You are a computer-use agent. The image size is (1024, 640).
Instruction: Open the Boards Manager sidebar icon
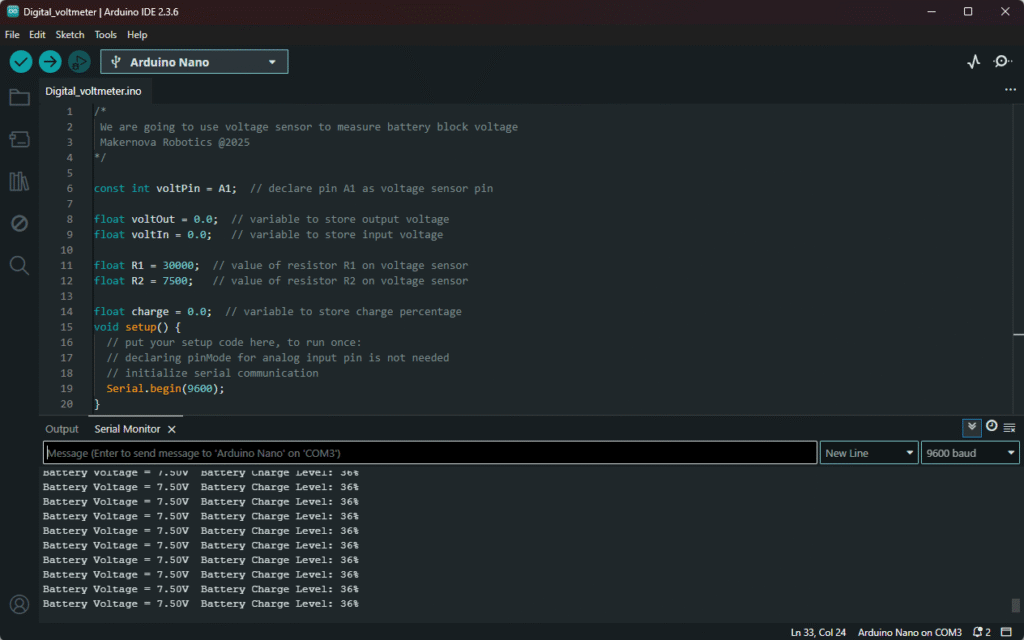pos(19,139)
